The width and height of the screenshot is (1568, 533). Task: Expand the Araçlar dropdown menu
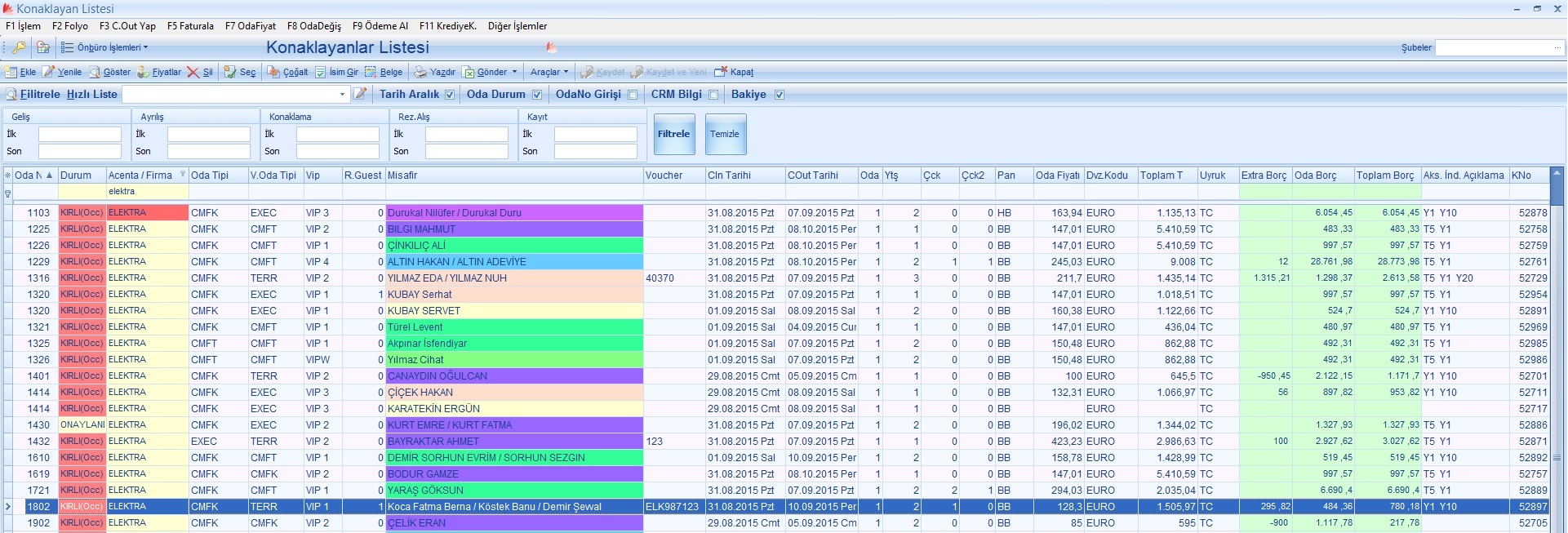click(549, 72)
